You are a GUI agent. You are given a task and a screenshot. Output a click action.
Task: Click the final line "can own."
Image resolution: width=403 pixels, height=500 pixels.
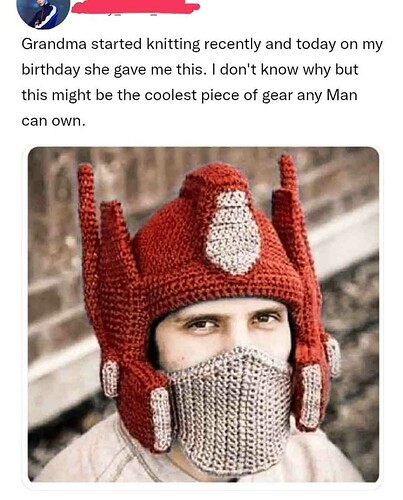(x=54, y=121)
